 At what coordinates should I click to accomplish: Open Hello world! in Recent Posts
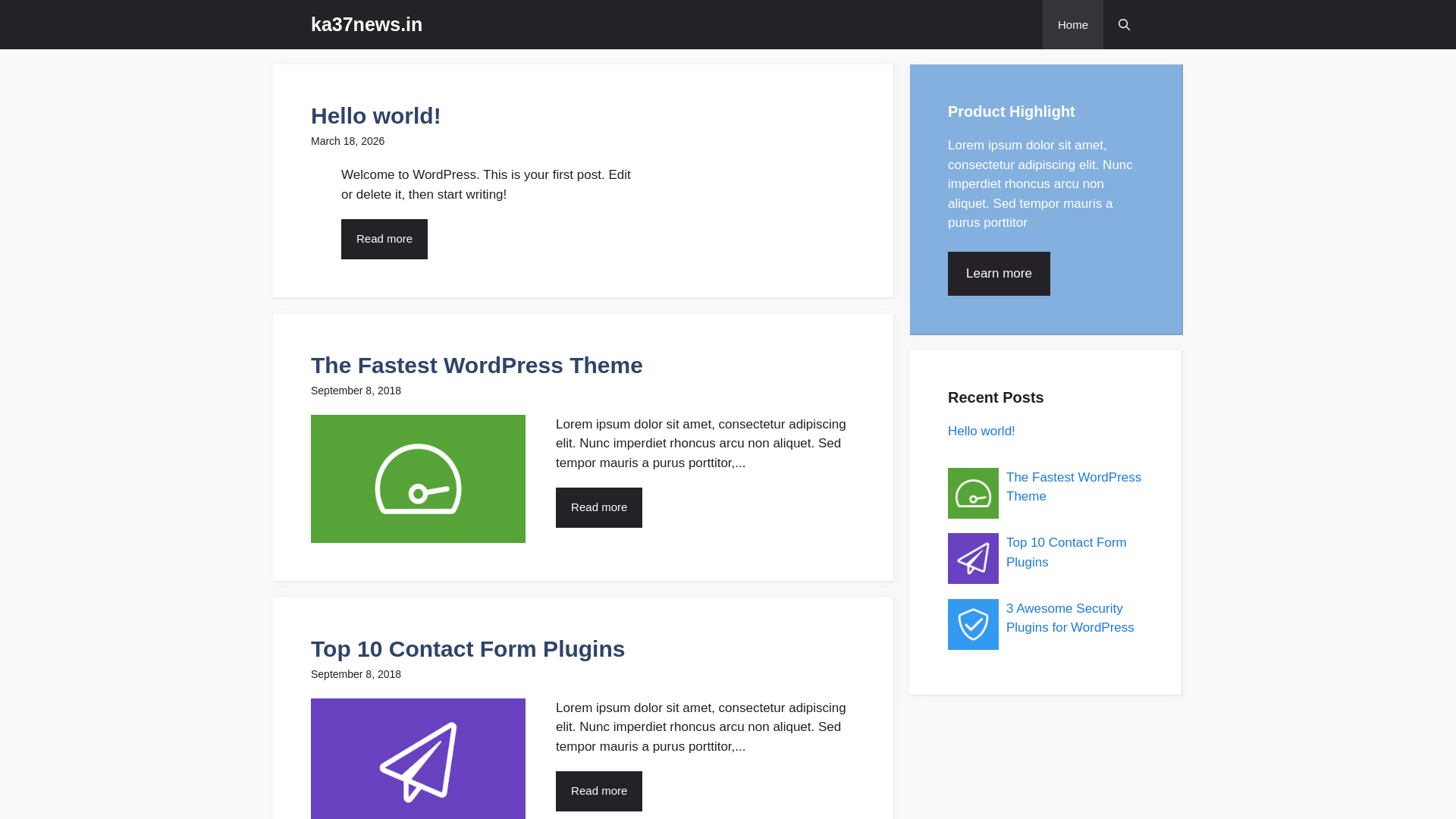(x=981, y=431)
